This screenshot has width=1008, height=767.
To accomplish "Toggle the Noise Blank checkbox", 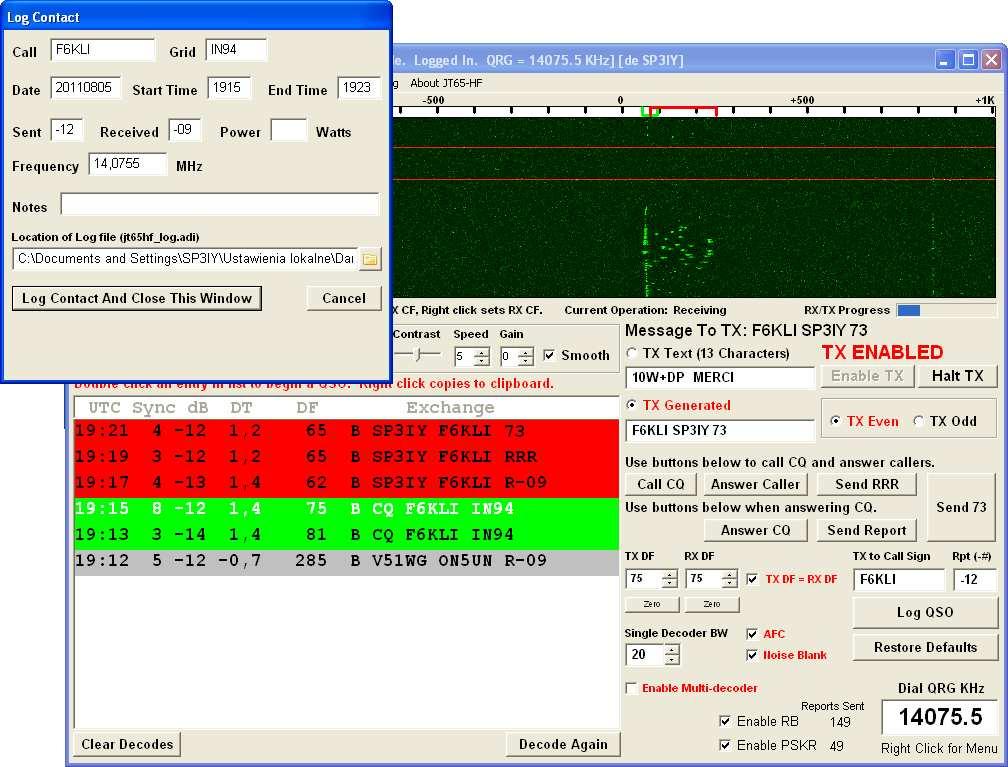I will [752, 655].
